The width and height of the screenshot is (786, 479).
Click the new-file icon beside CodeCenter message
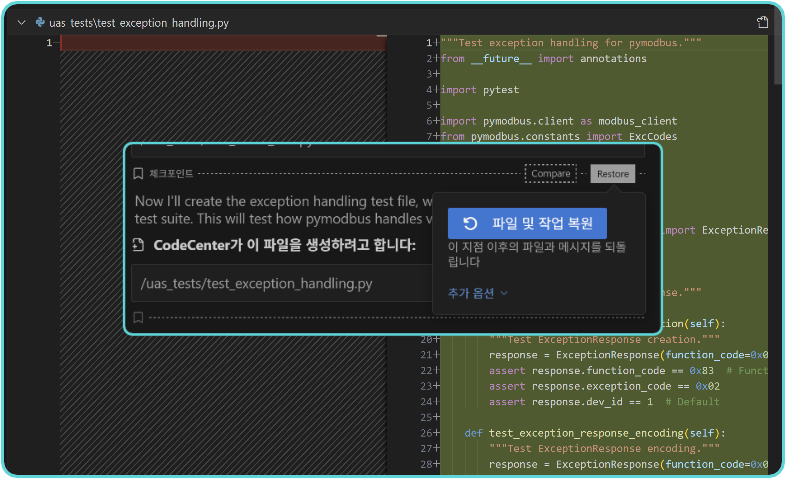tap(138, 245)
